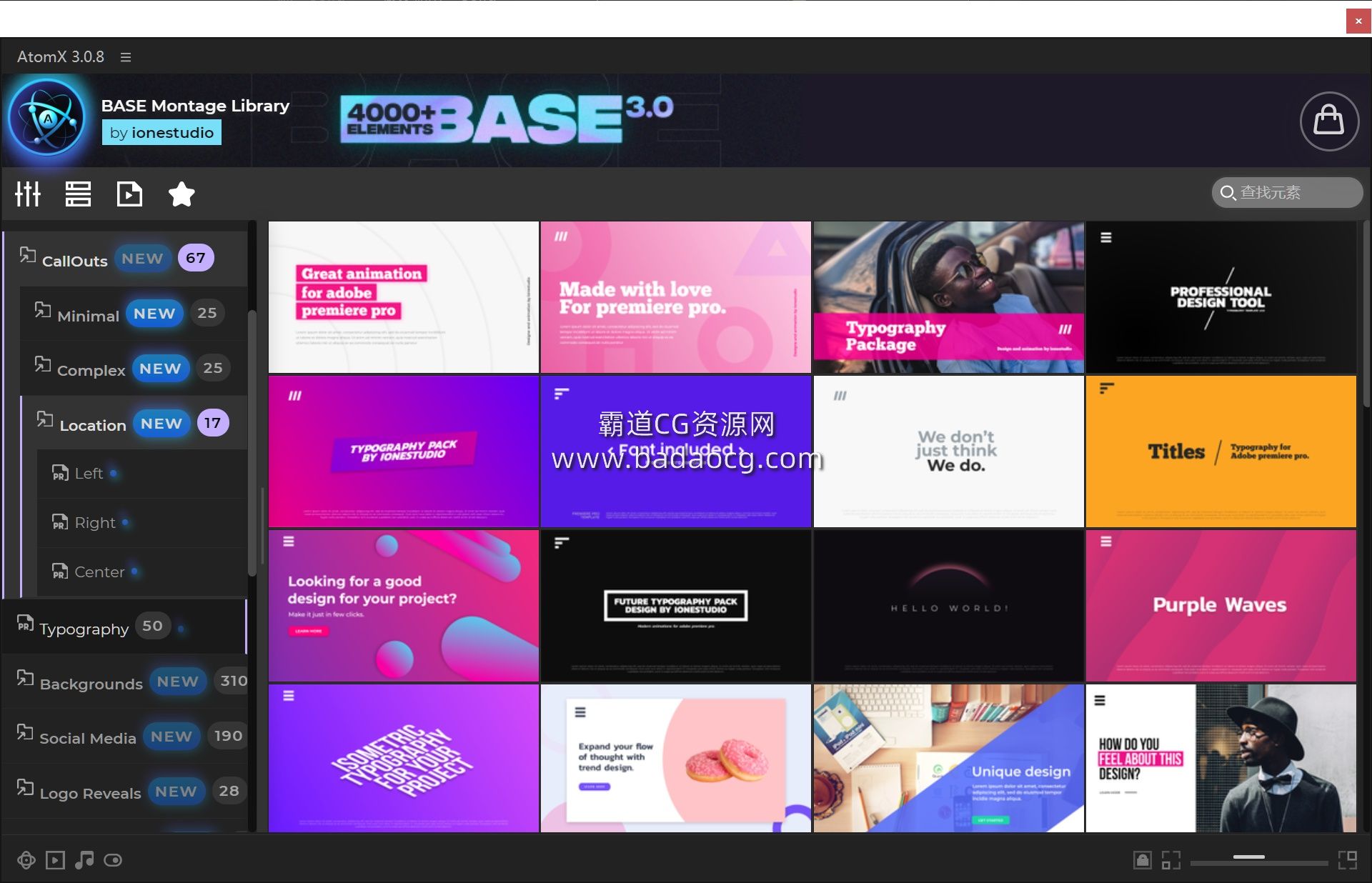Select the 'Future Typography Pack' thumbnail
Screen dimensions: 1372x883
pos(676,606)
